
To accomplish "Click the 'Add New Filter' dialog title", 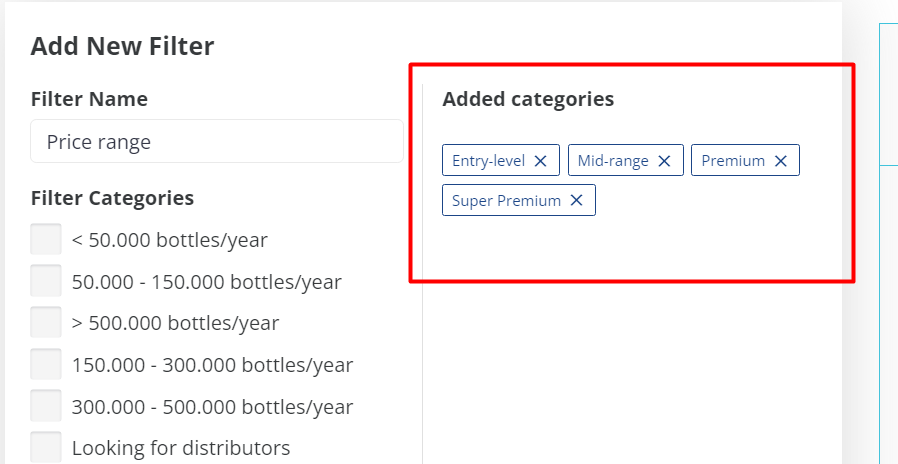I will (123, 45).
